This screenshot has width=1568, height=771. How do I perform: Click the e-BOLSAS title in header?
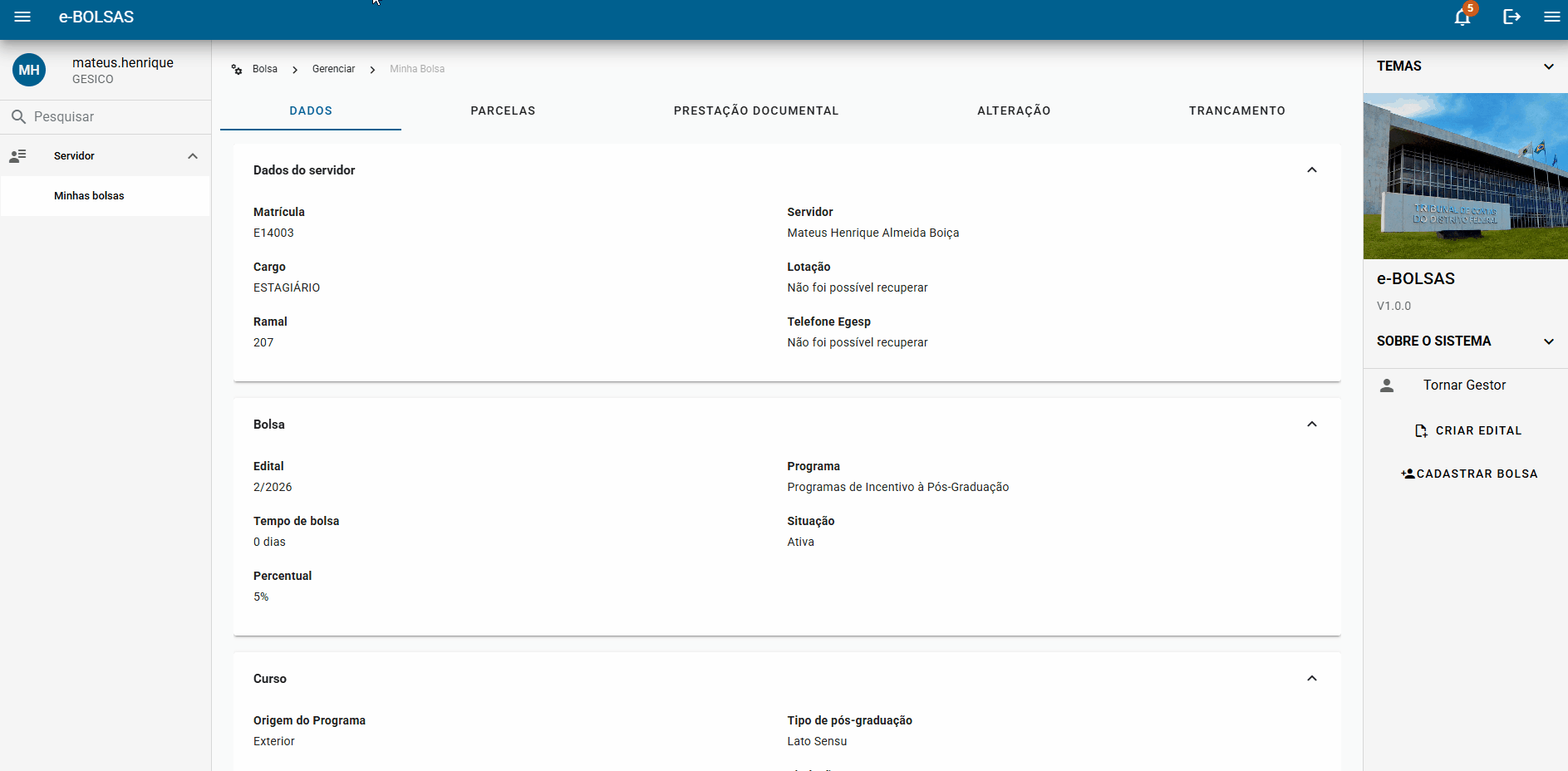(x=96, y=17)
